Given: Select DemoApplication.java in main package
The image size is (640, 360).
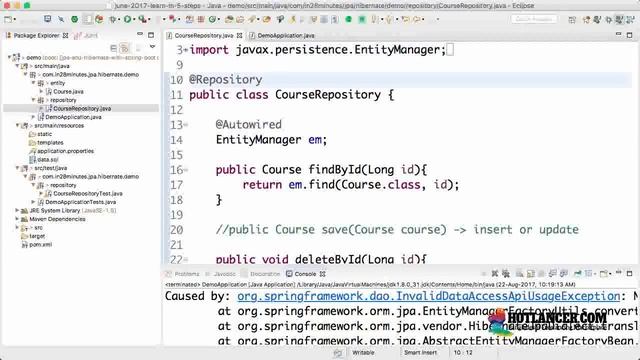Looking at the screenshot, I should click(73, 117).
